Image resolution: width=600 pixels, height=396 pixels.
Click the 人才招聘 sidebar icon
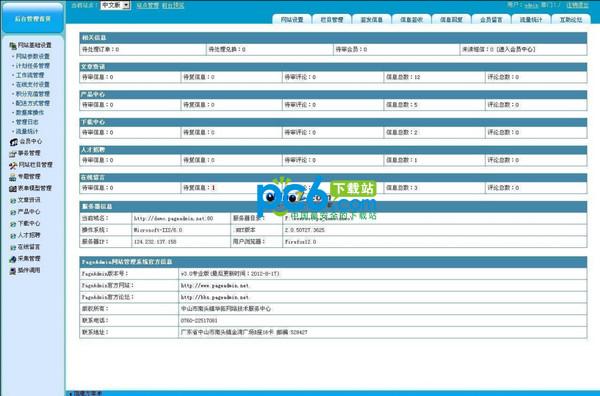(x=13, y=236)
